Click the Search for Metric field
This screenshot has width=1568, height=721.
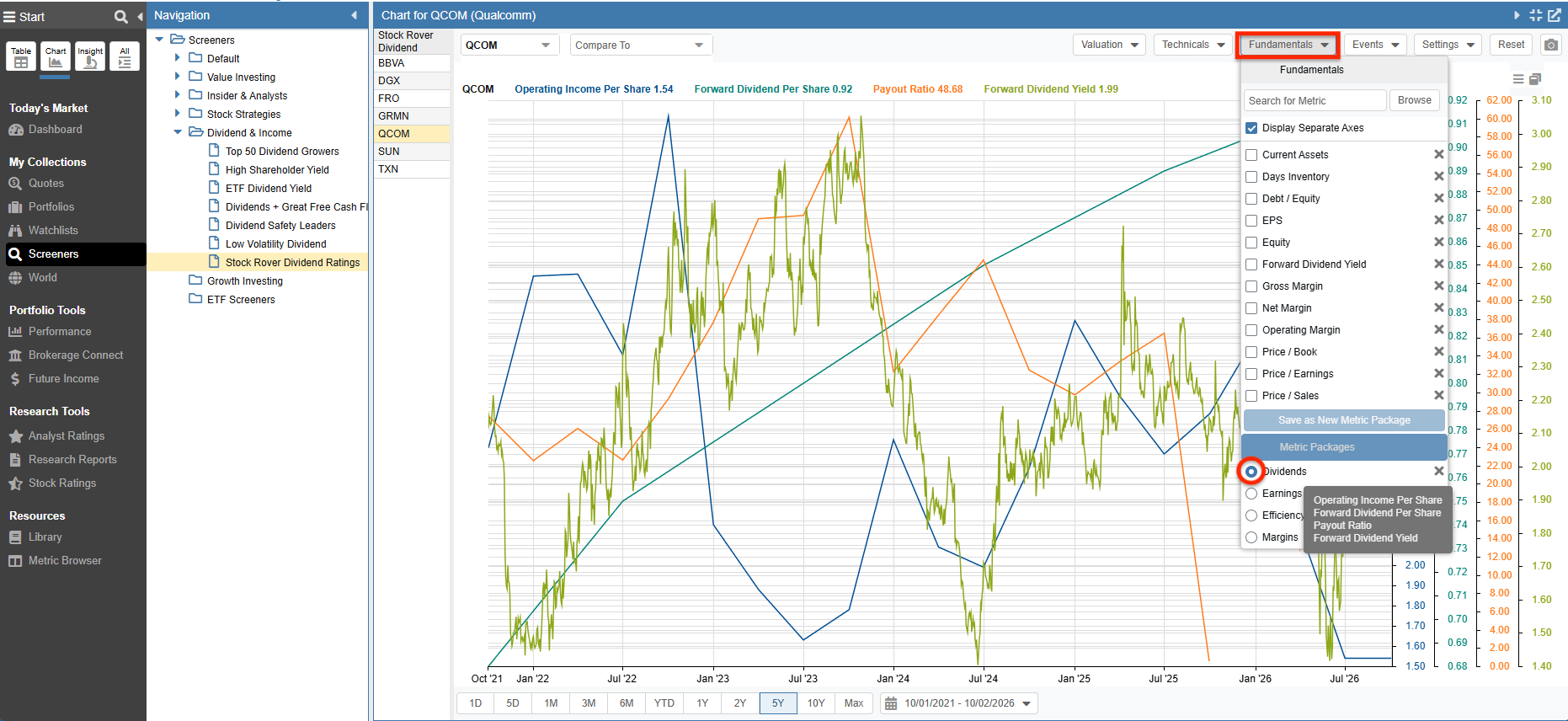pos(1315,101)
